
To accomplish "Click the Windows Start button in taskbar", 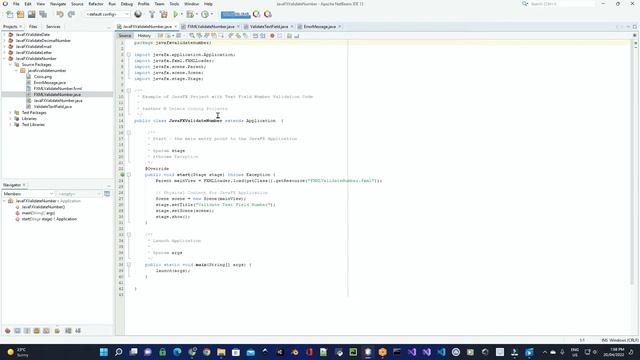I will [104, 352].
